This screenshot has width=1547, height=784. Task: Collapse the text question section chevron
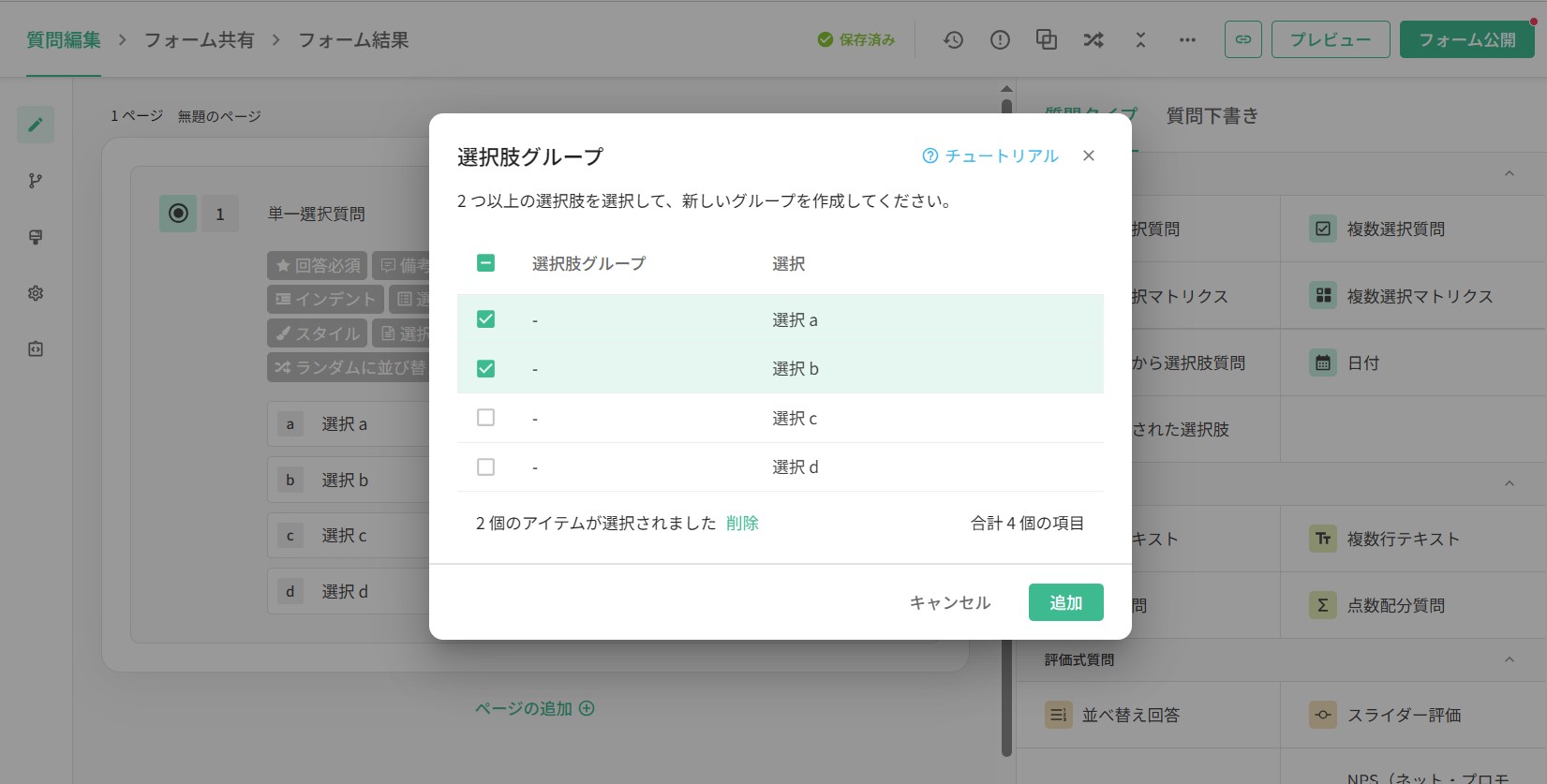tap(1510, 483)
